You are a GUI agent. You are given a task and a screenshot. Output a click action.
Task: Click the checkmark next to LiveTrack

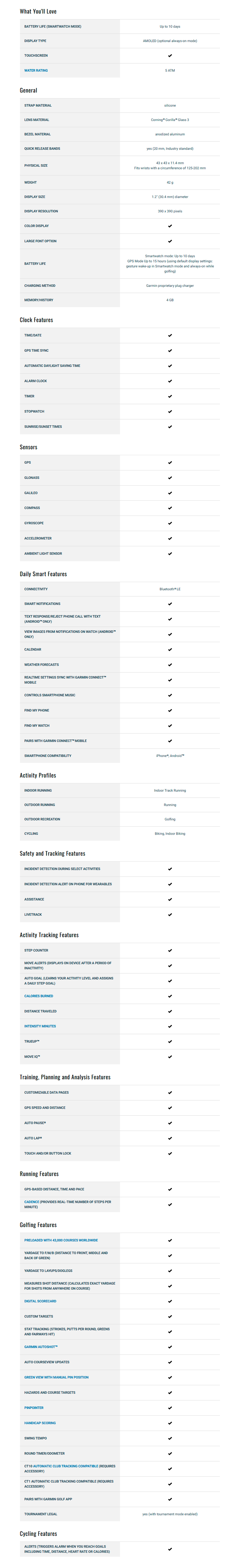point(170,914)
